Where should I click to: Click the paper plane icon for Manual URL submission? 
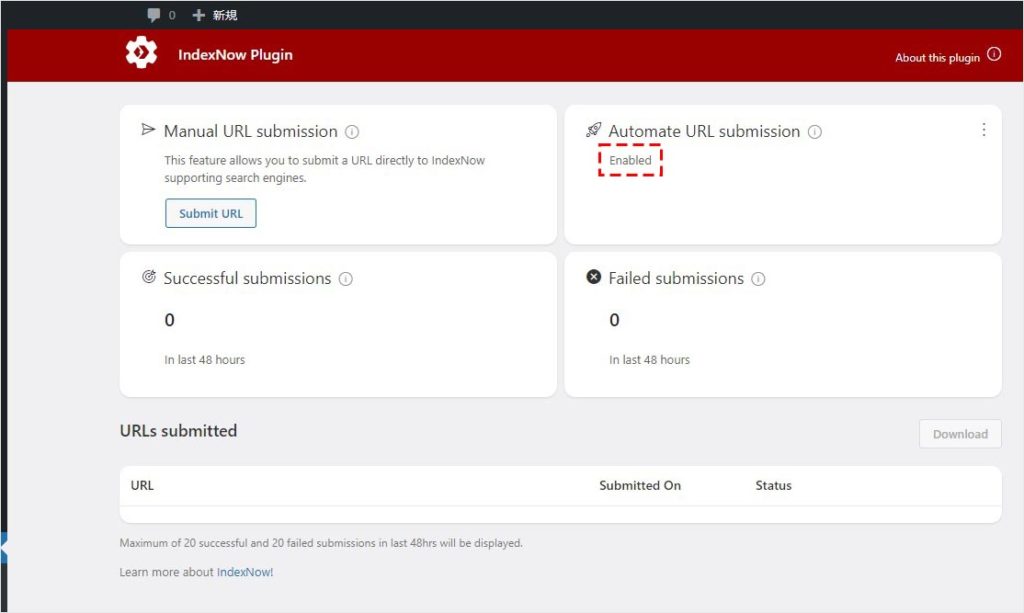tap(149, 130)
